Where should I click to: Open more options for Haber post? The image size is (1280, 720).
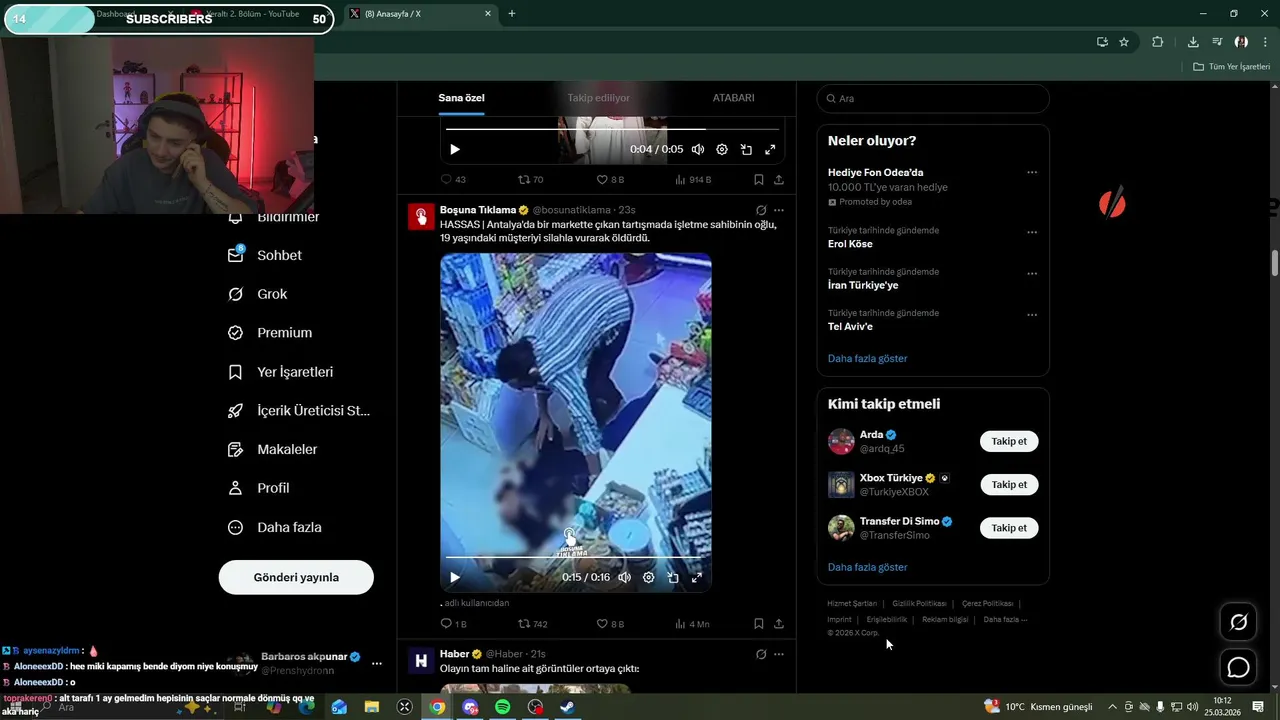click(779, 654)
